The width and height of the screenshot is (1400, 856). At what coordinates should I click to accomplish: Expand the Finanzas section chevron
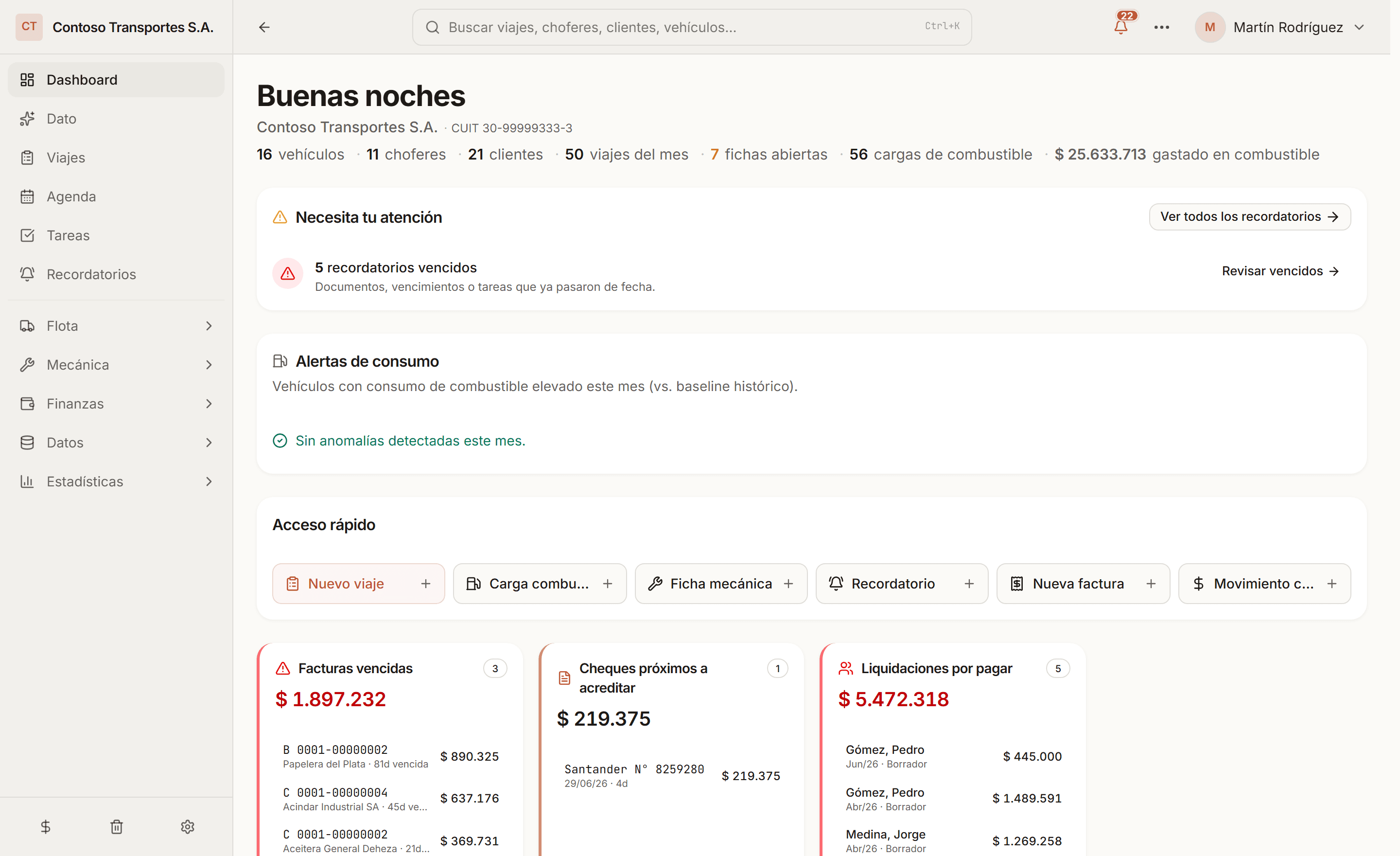pos(209,404)
